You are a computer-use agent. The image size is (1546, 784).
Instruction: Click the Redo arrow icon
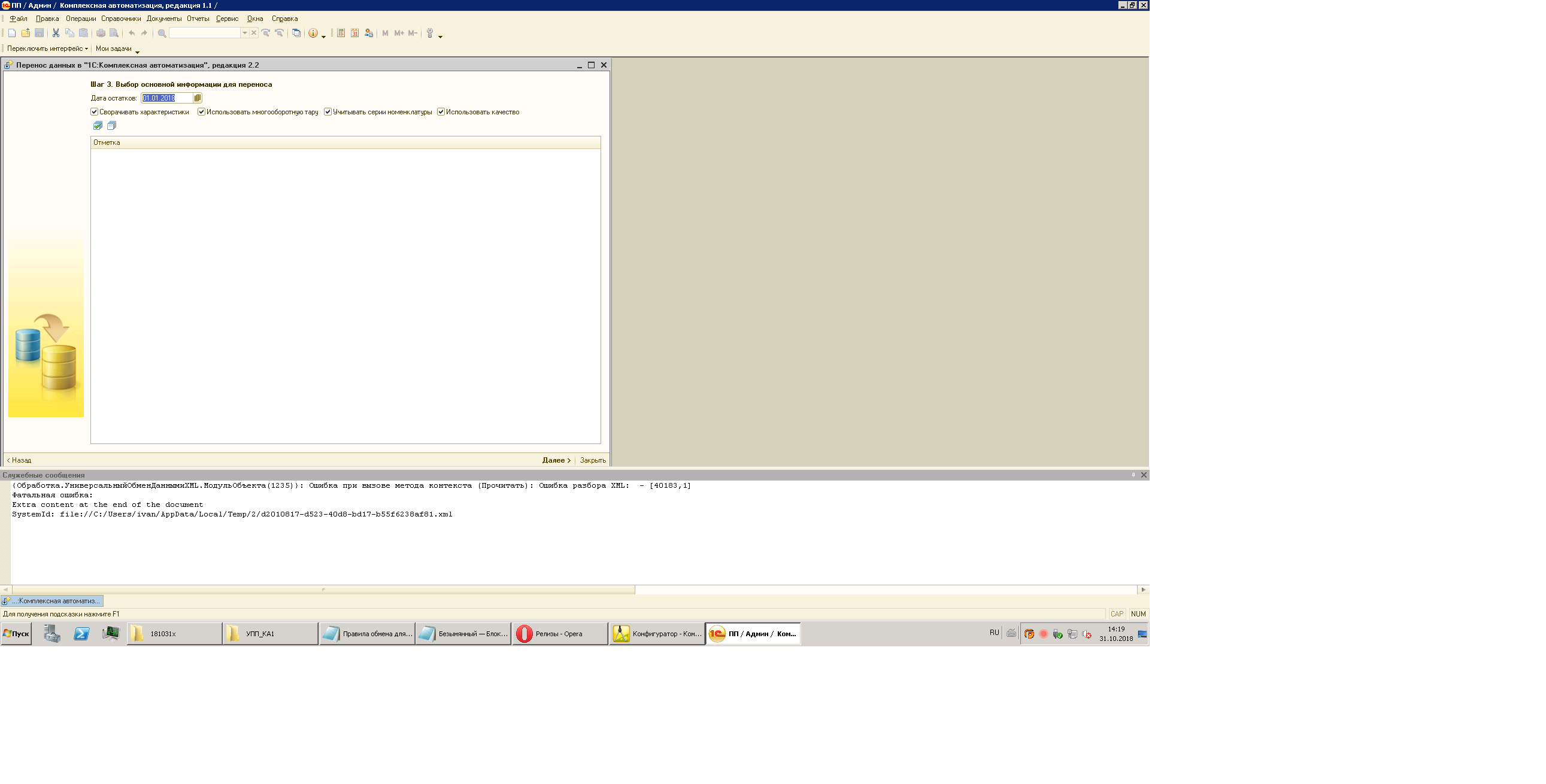(x=144, y=33)
